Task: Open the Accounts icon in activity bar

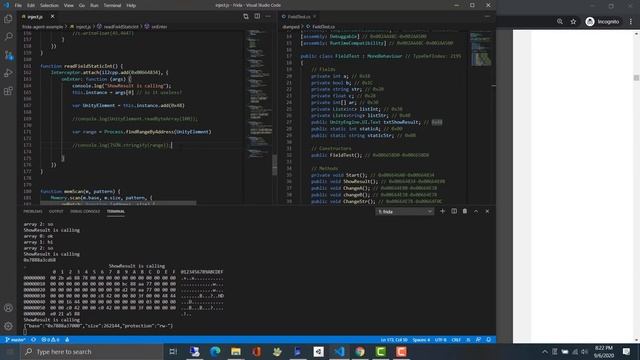Action: pyautogui.click(x=8, y=308)
